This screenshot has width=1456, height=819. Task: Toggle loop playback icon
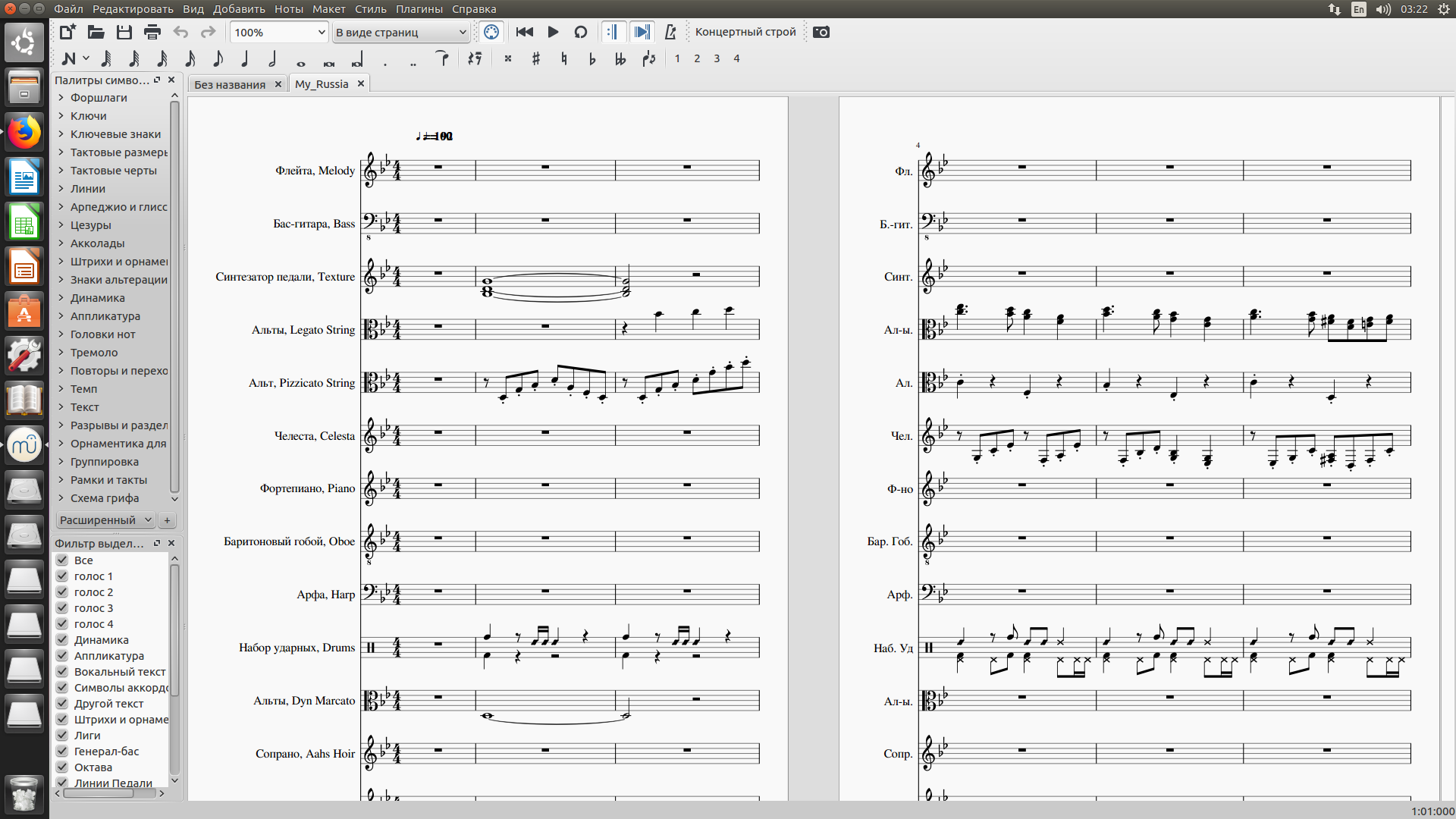581,32
